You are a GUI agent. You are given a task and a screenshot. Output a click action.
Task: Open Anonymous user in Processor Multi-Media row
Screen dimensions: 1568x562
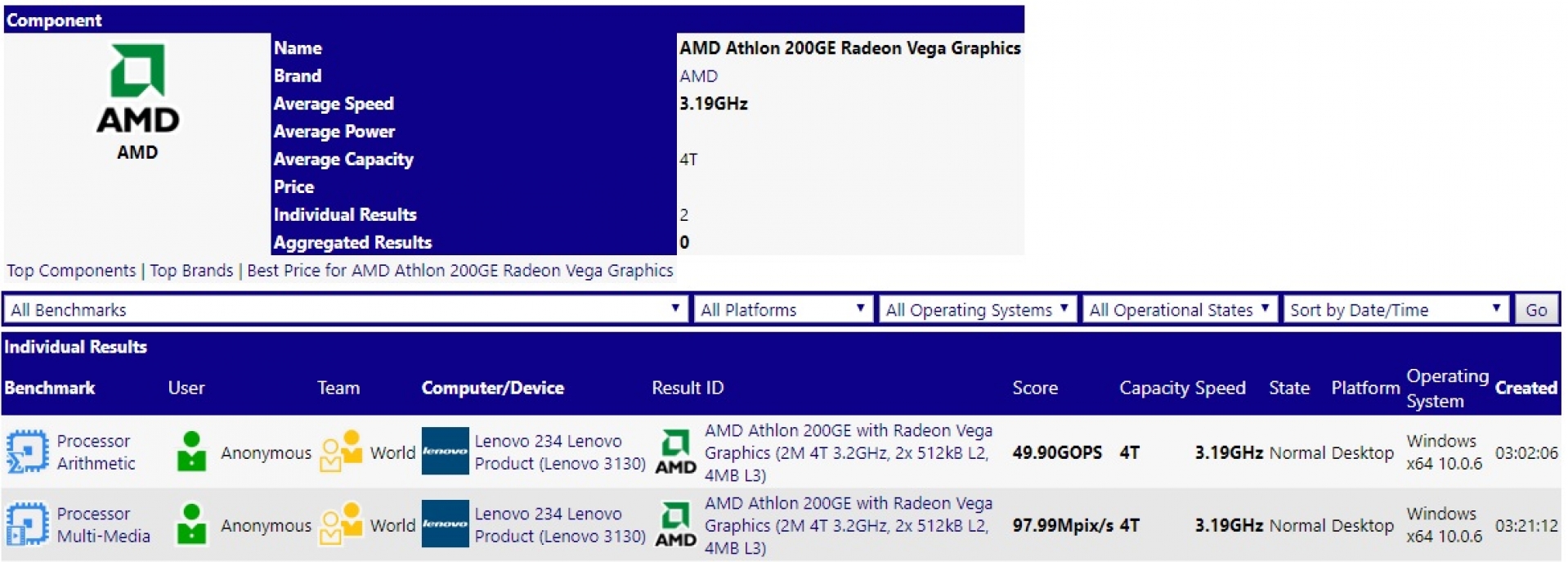[266, 525]
